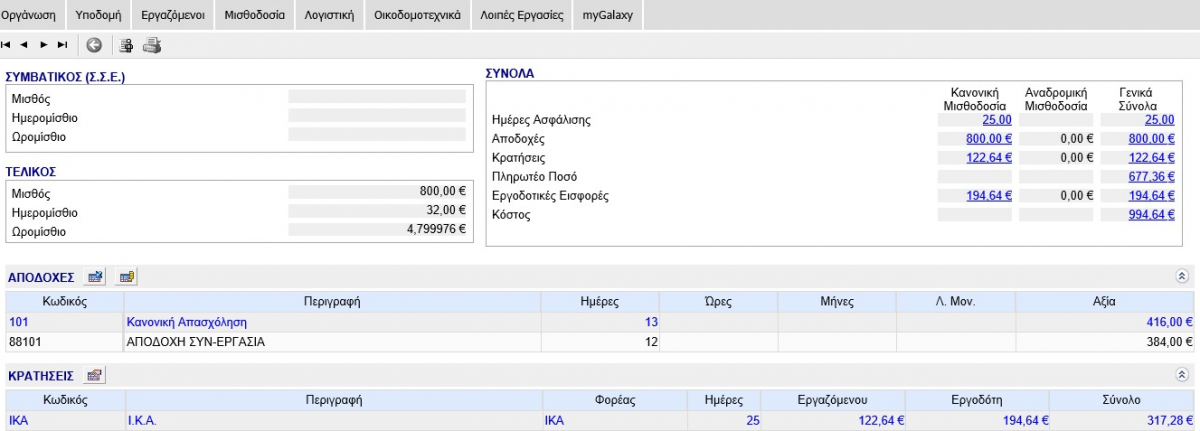Screen dimensions: 1200x431
Task: Click the Φορέας column header
Action: click(615, 400)
